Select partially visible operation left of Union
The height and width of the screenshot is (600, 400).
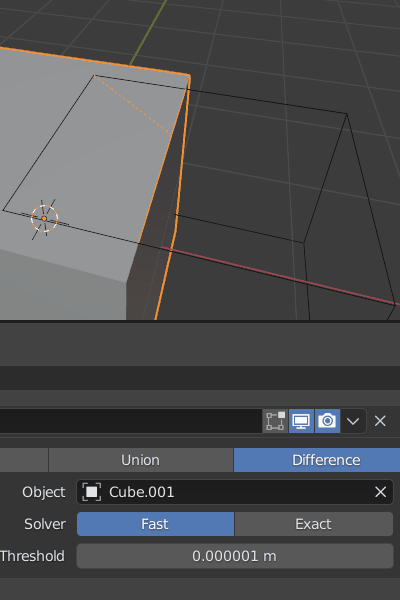(x=24, y=460)
